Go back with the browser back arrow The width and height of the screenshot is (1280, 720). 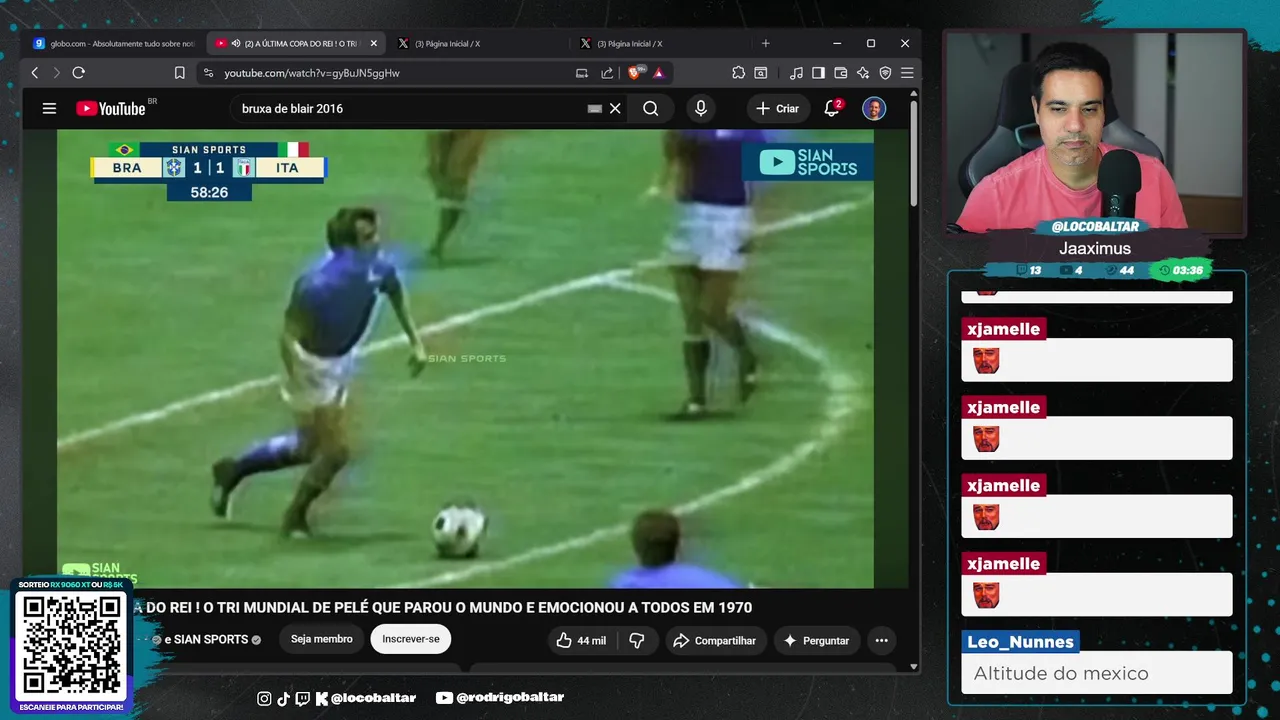pos(35,73)
